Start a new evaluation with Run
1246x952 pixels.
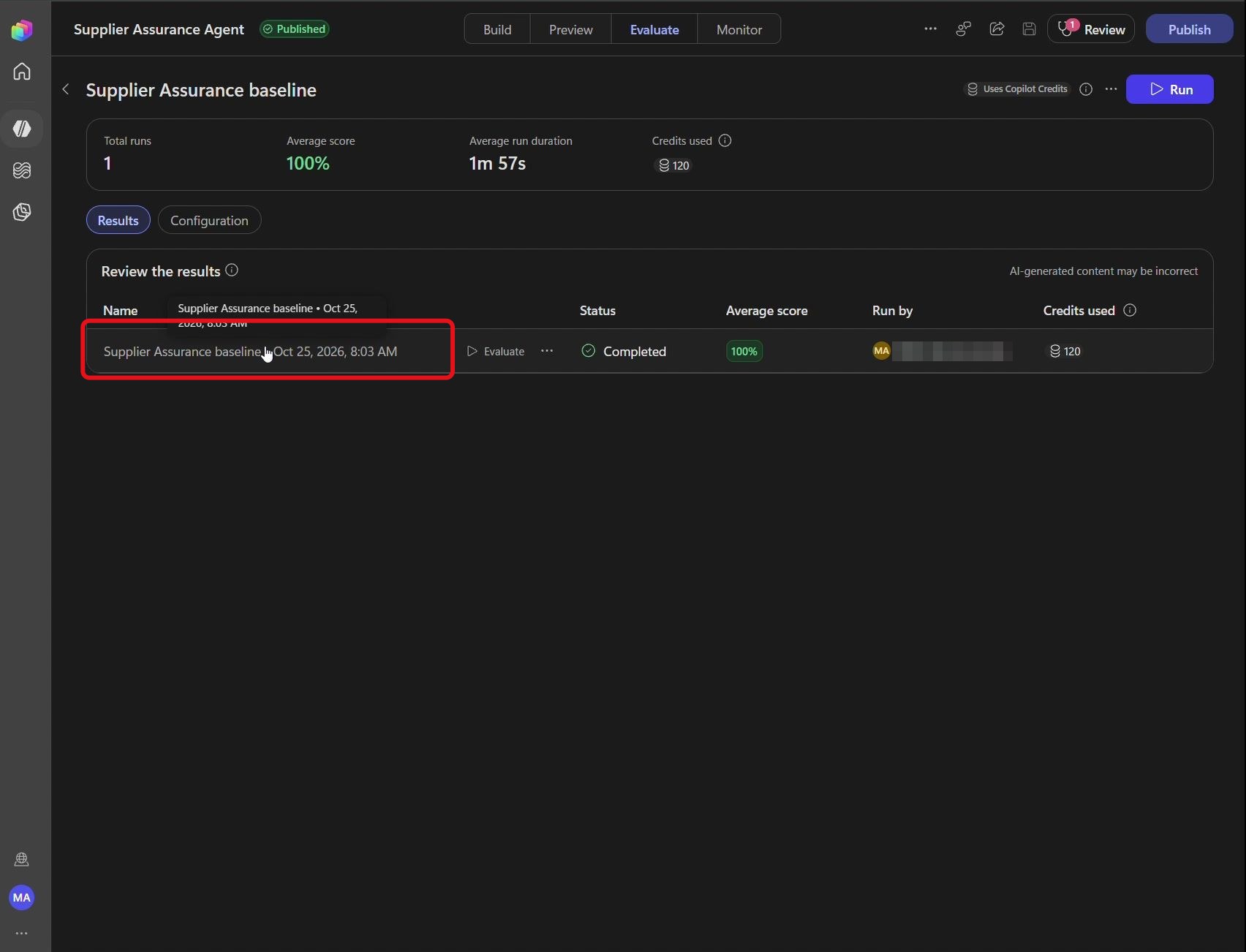(x=1169, y=89)
